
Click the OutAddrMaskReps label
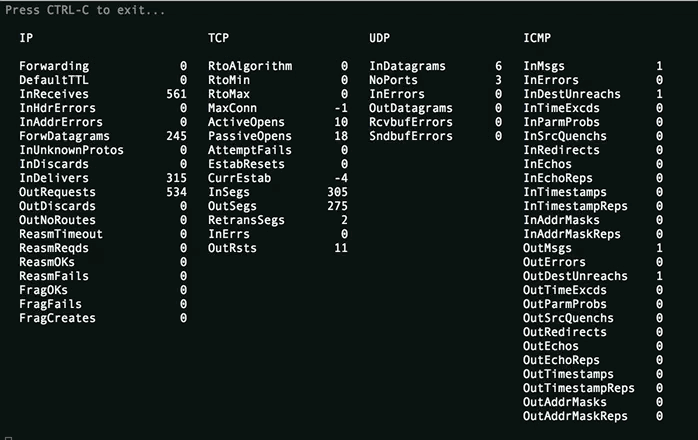click(x=575, y=416)
